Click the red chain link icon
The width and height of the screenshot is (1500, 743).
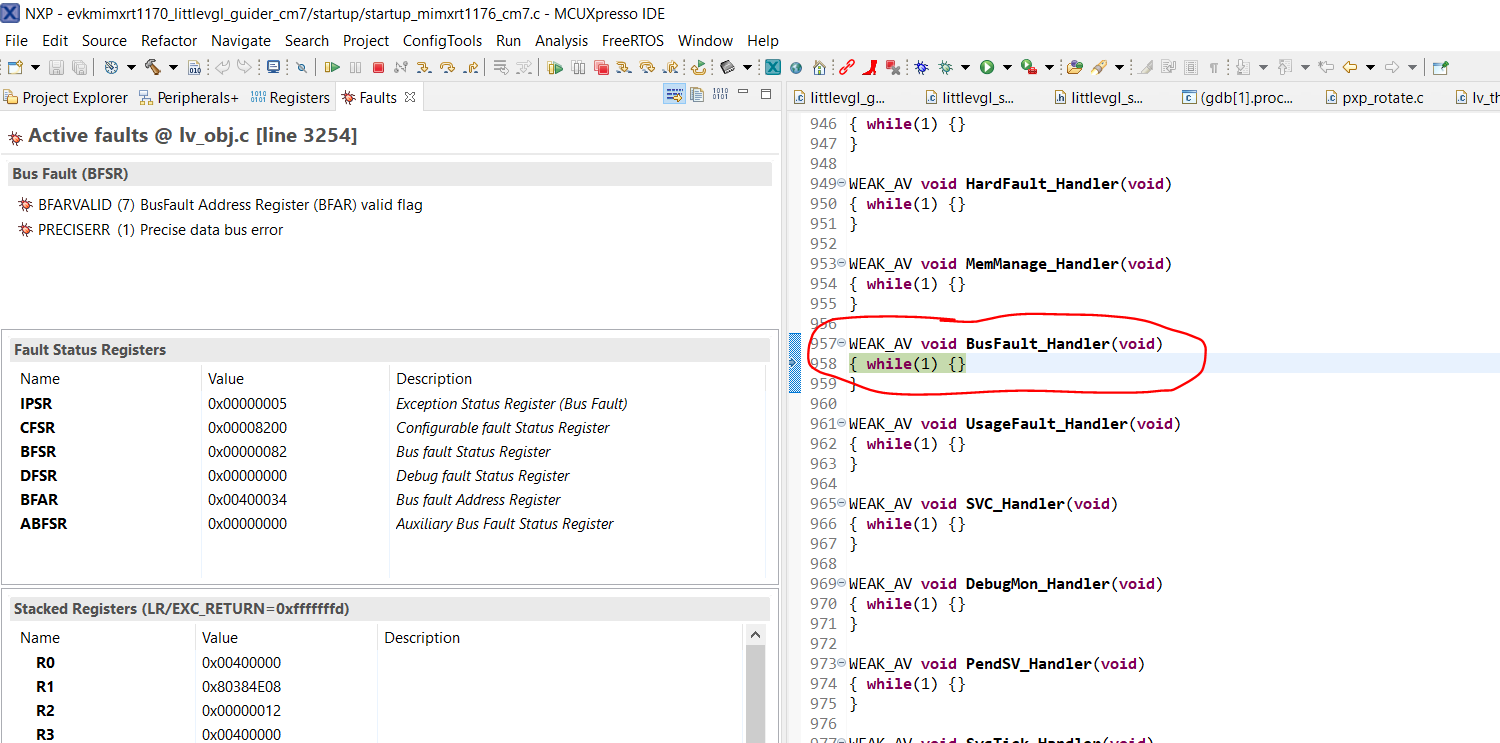point(846,67)
